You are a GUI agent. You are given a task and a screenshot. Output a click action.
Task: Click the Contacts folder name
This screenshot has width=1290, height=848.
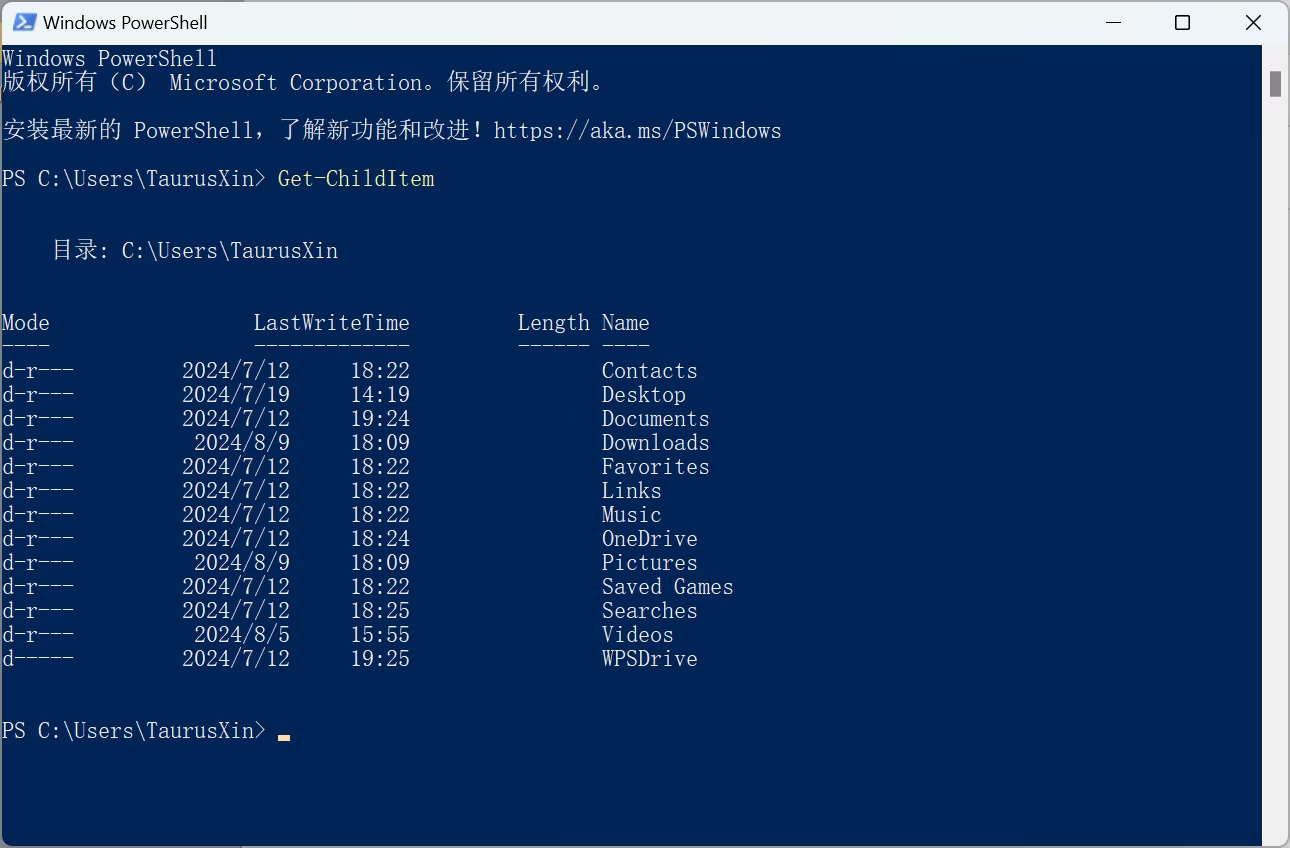pos(649,370)
